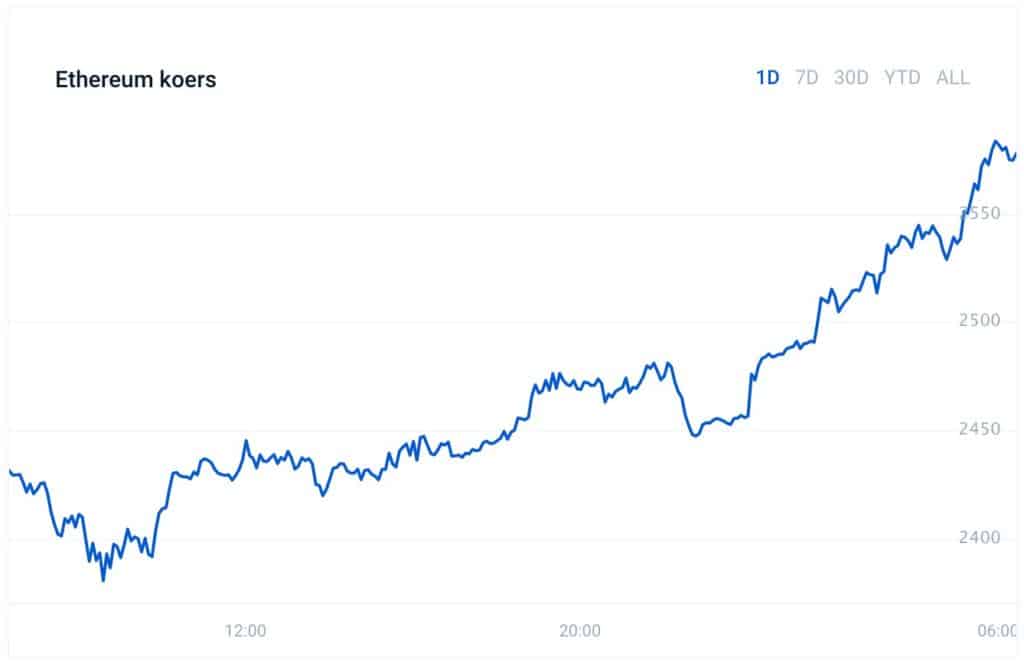View the ALL time range
The height and width of the screenshot is (664, 1024).
(952, 78)
